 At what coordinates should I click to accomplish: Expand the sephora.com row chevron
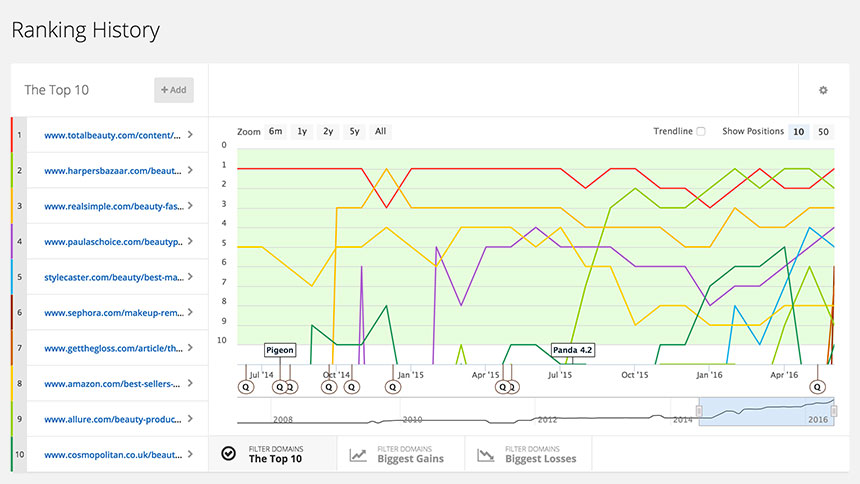click(190, 312)
